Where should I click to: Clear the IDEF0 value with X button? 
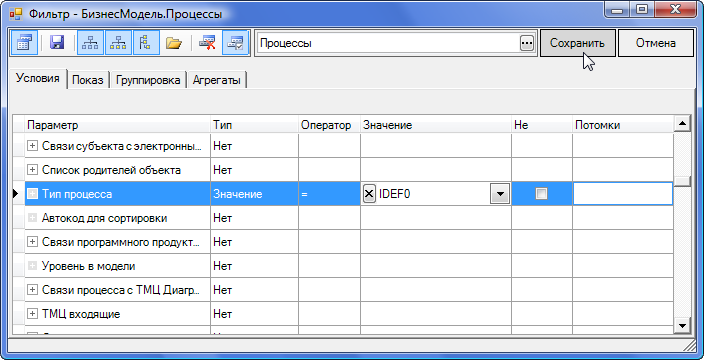click(369, 194)
